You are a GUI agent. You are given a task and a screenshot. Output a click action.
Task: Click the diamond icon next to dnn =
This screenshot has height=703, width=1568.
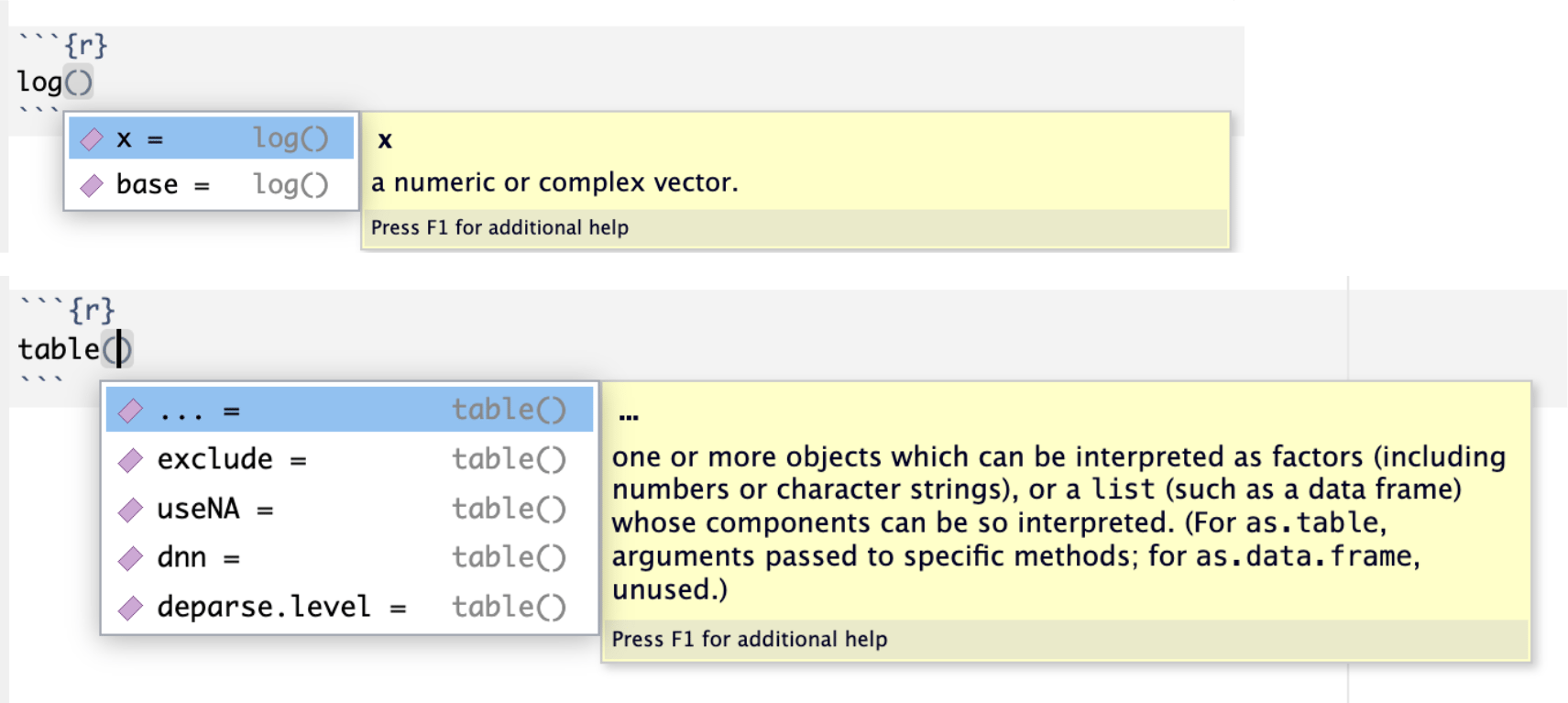click(131, 558)
